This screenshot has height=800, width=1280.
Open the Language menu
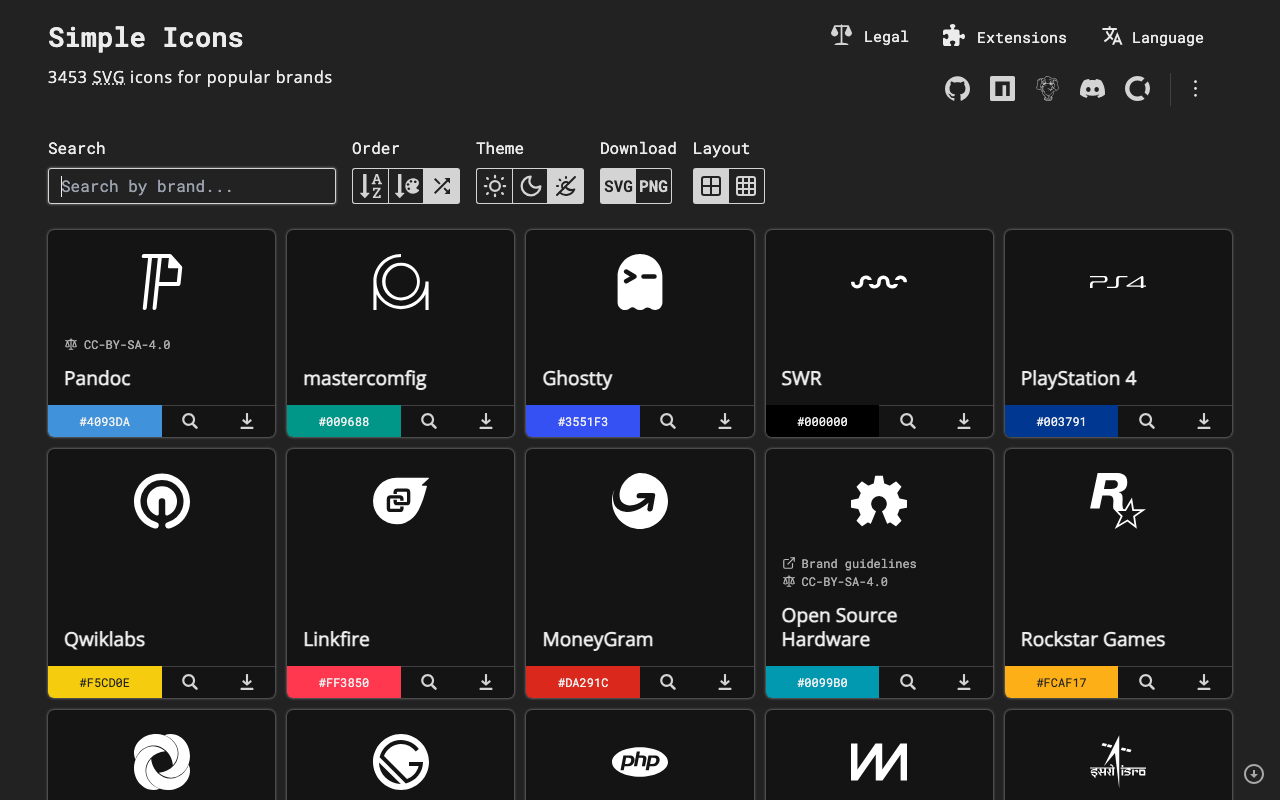[1153, 37]
